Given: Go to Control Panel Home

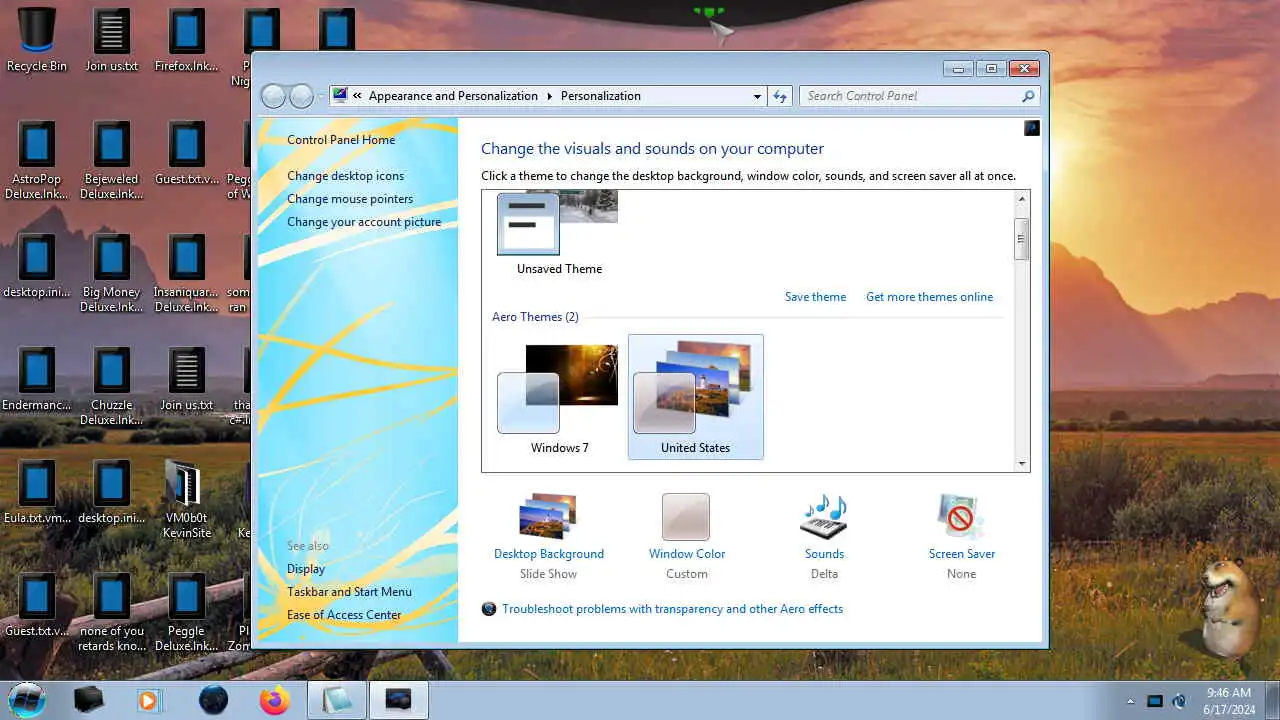Looking at the screenshot, I should tap(341, 140).
